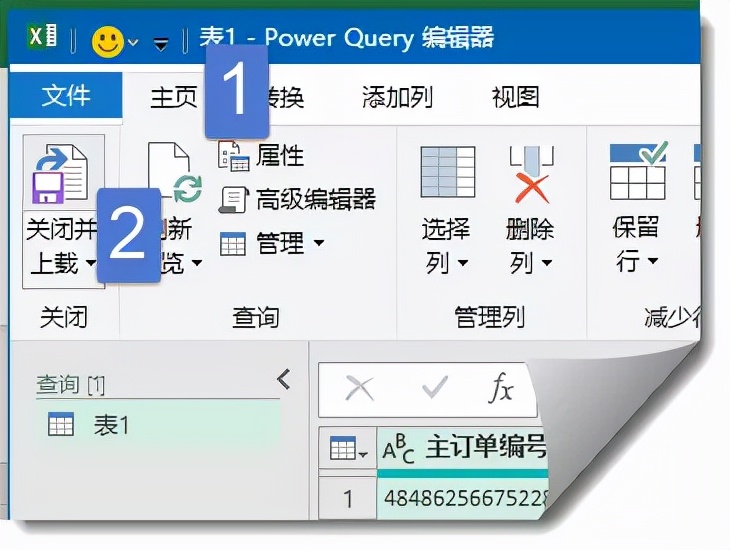Select the 表1 query in the list
Screen dimensions: 730x550
click(x=158, y=425)
